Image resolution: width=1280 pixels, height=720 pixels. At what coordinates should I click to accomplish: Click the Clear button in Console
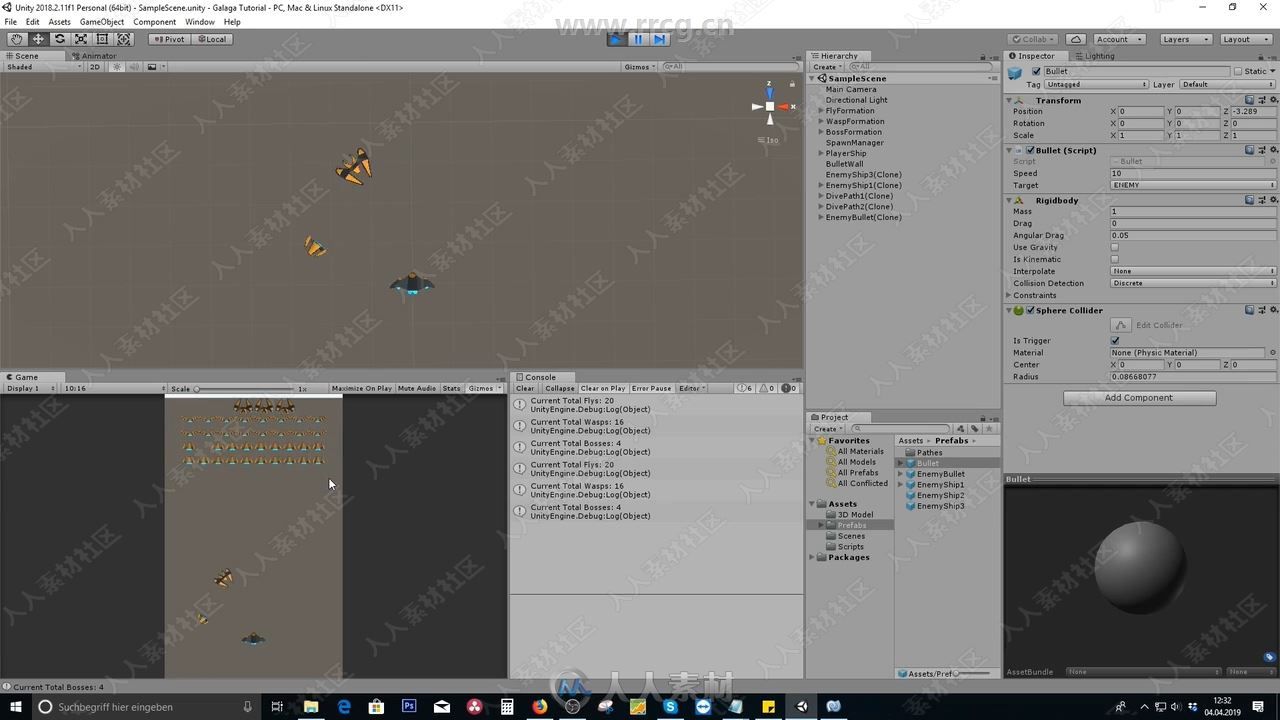[x=525, y=388]
